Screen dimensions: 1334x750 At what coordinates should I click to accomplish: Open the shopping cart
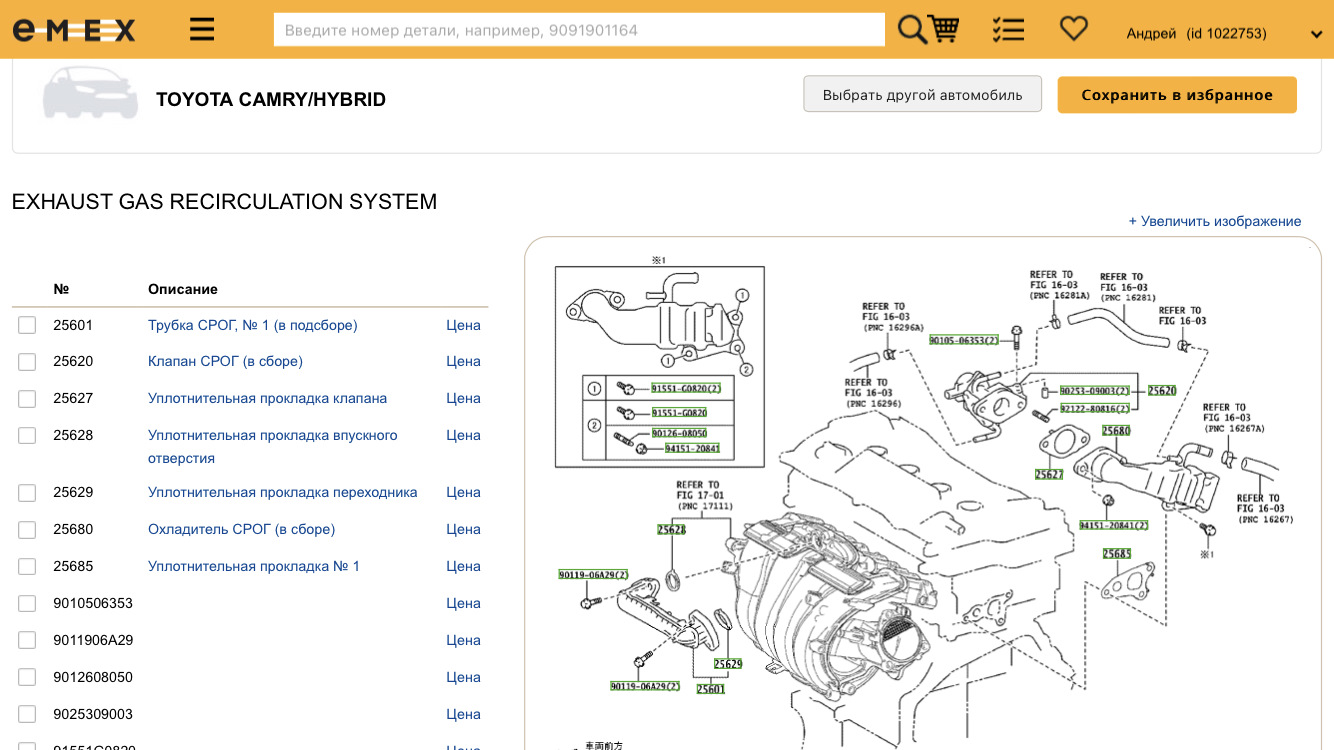tap(944, 30)
